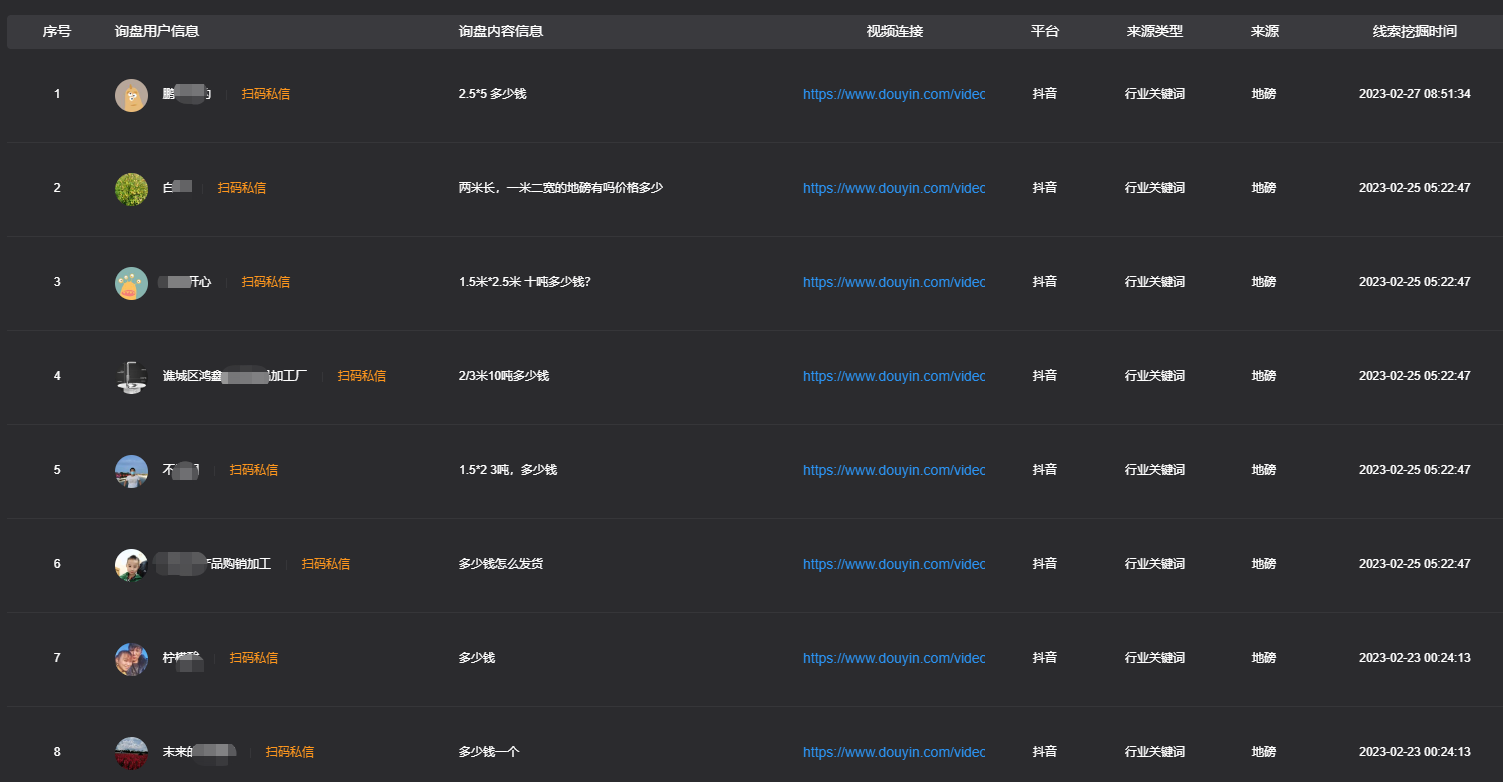Click the inquiry text 多少钱怎么发货
Screen dimensions: 1503x782
(x=500, y=564)
